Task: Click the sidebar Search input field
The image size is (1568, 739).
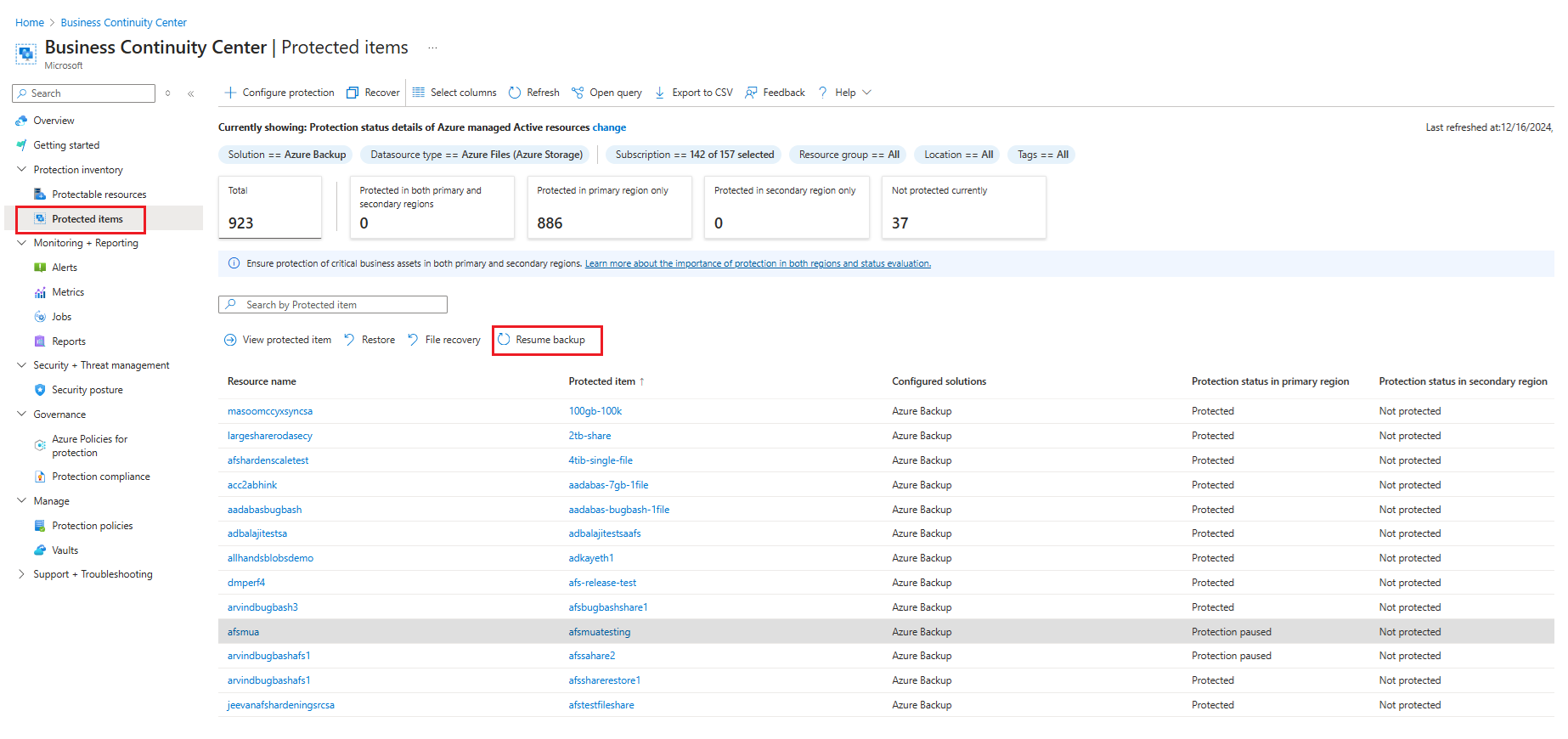Action: (84, 93)
